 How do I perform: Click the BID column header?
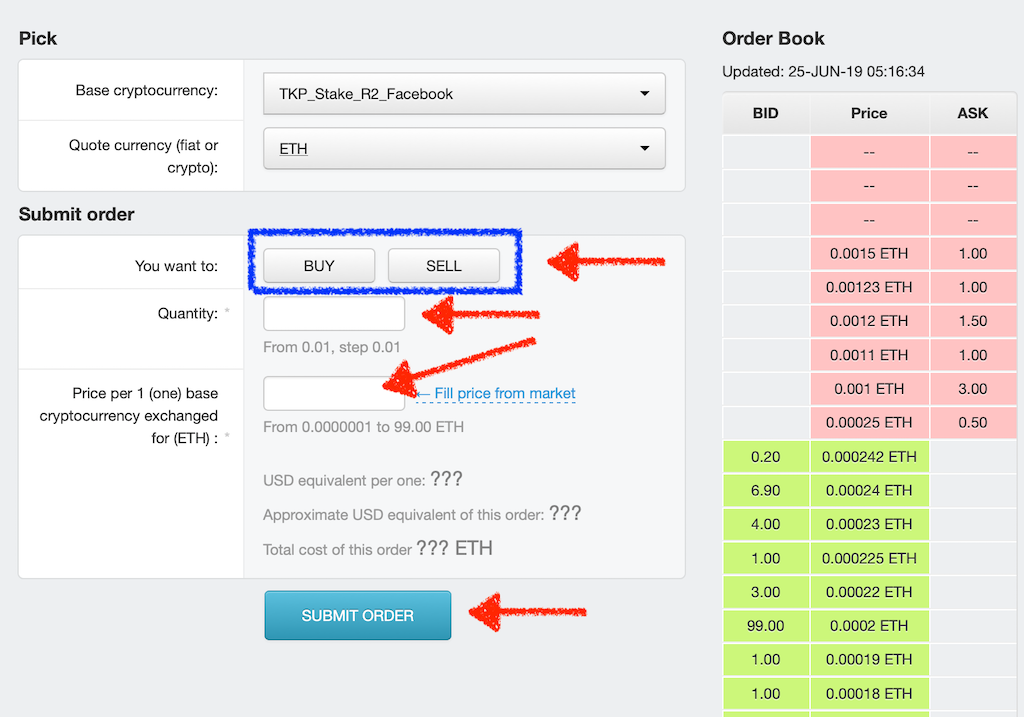coord(765,113)
